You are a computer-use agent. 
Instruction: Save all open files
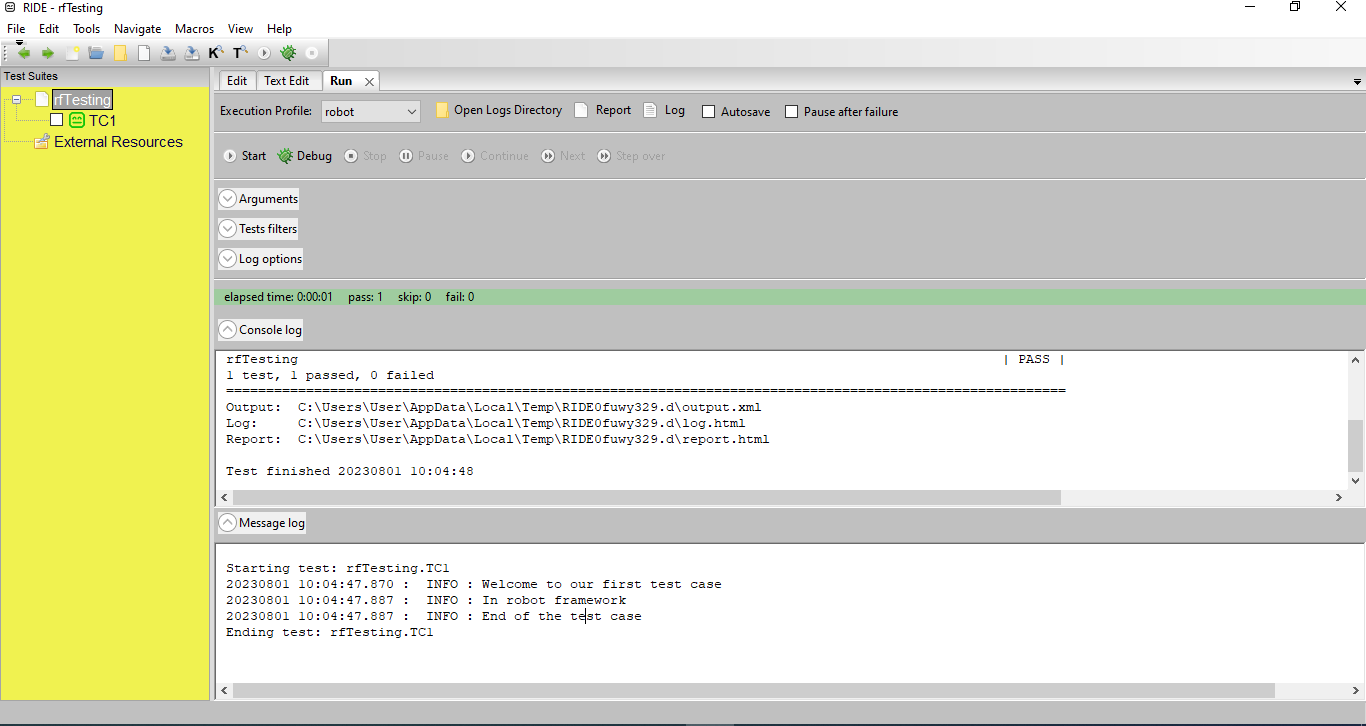[192, 52]
